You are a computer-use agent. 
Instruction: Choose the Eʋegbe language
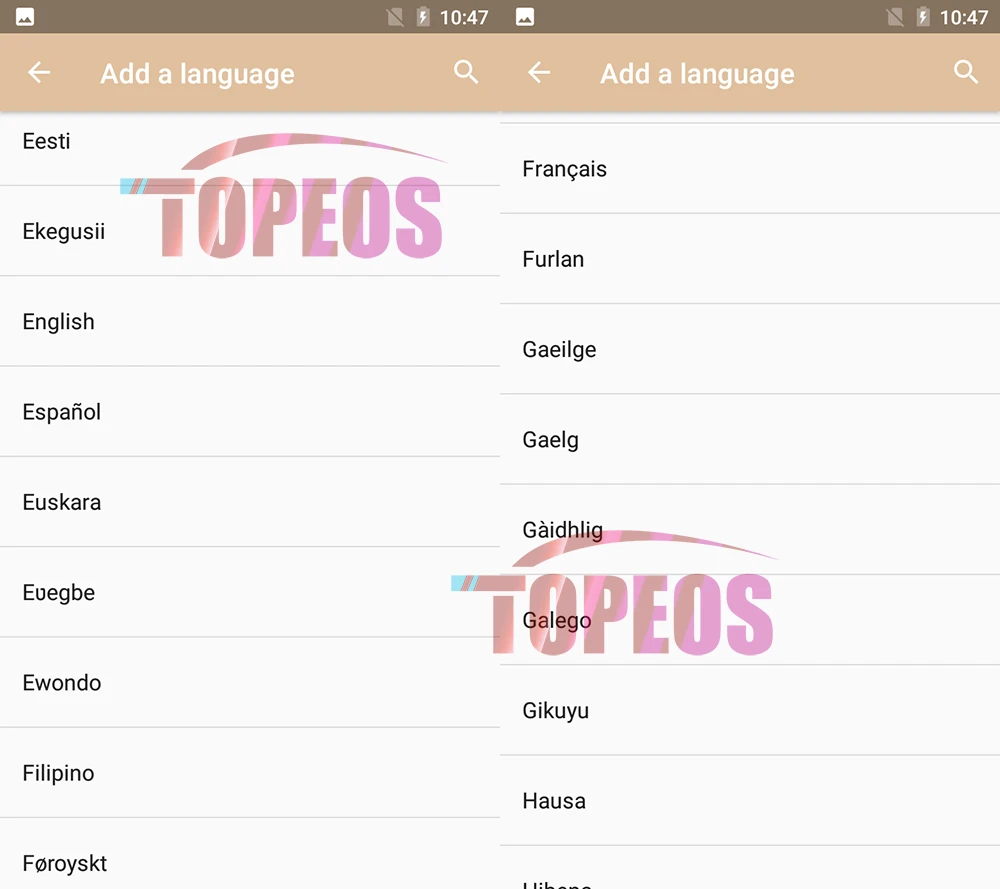[x=250, y=592]
